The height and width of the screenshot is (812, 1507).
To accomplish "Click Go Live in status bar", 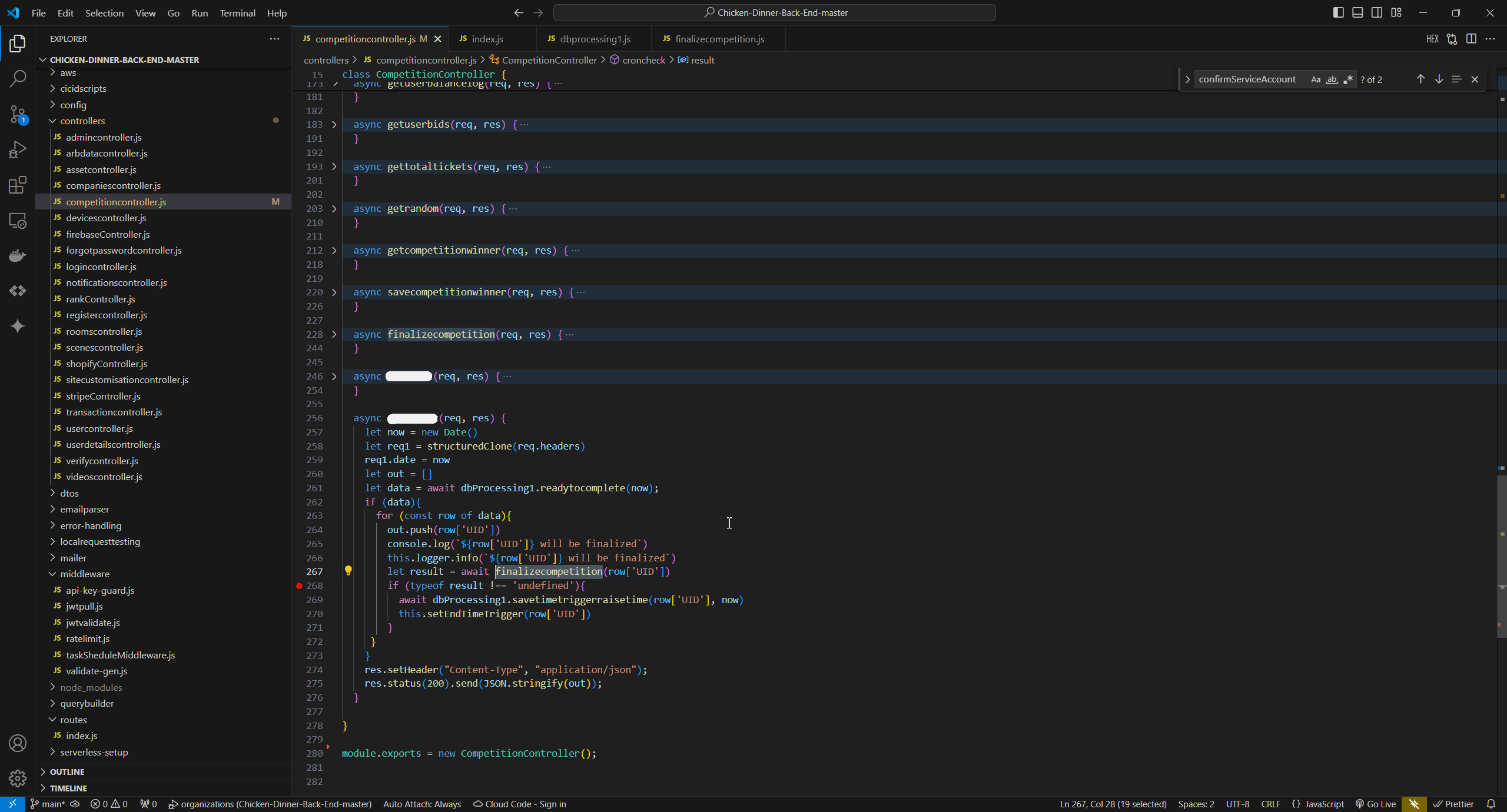I will coord(1376,804).
